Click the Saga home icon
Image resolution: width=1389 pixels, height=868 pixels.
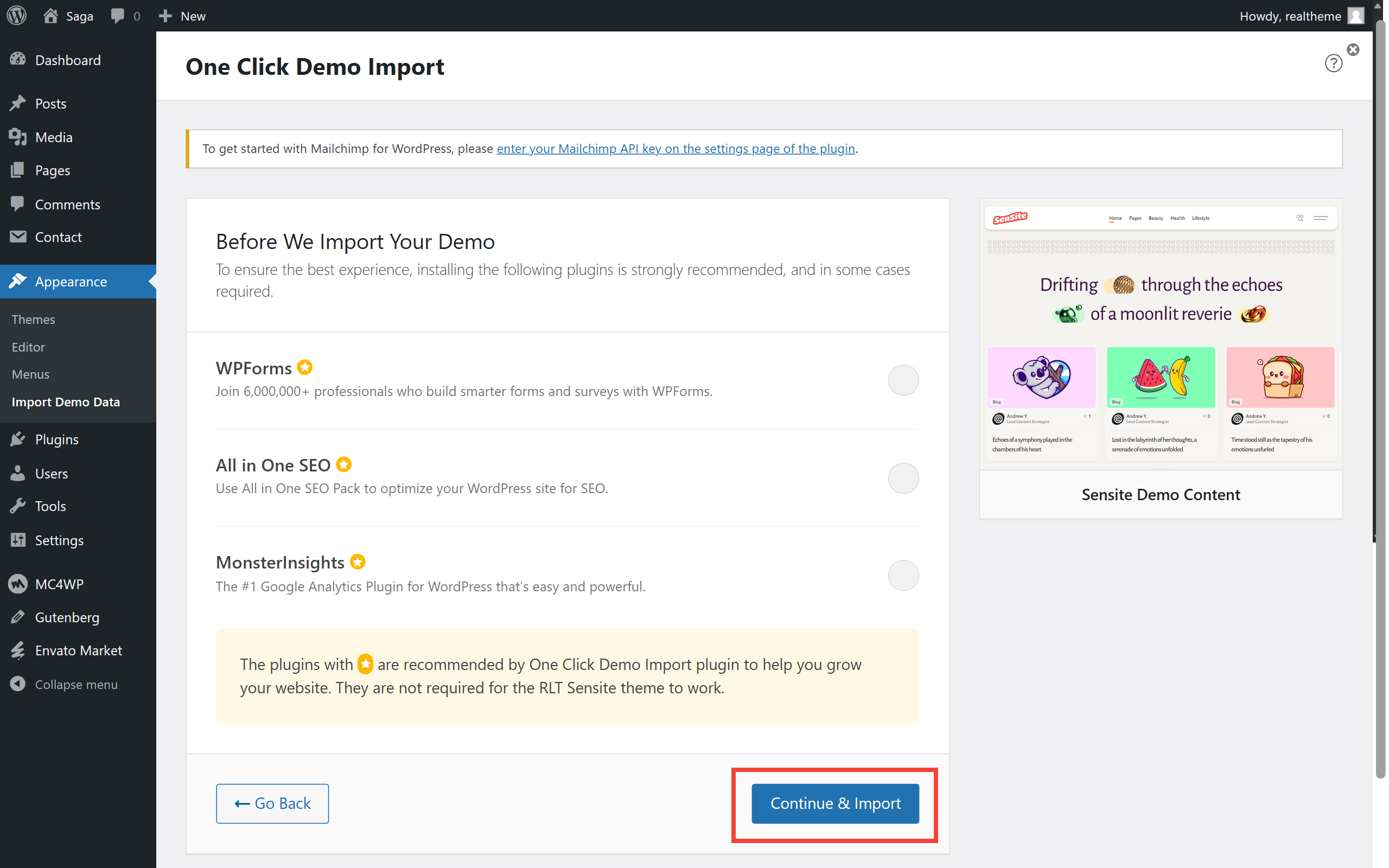50,16
